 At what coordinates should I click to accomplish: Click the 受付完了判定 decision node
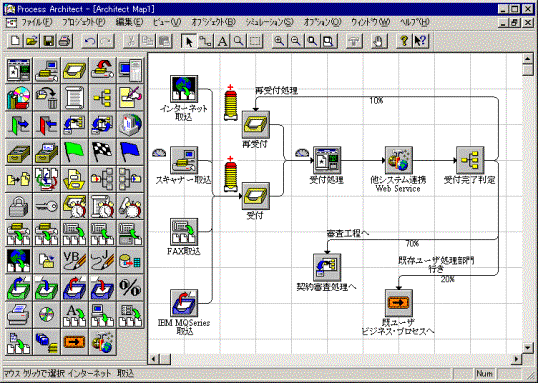tap(470, 160)
